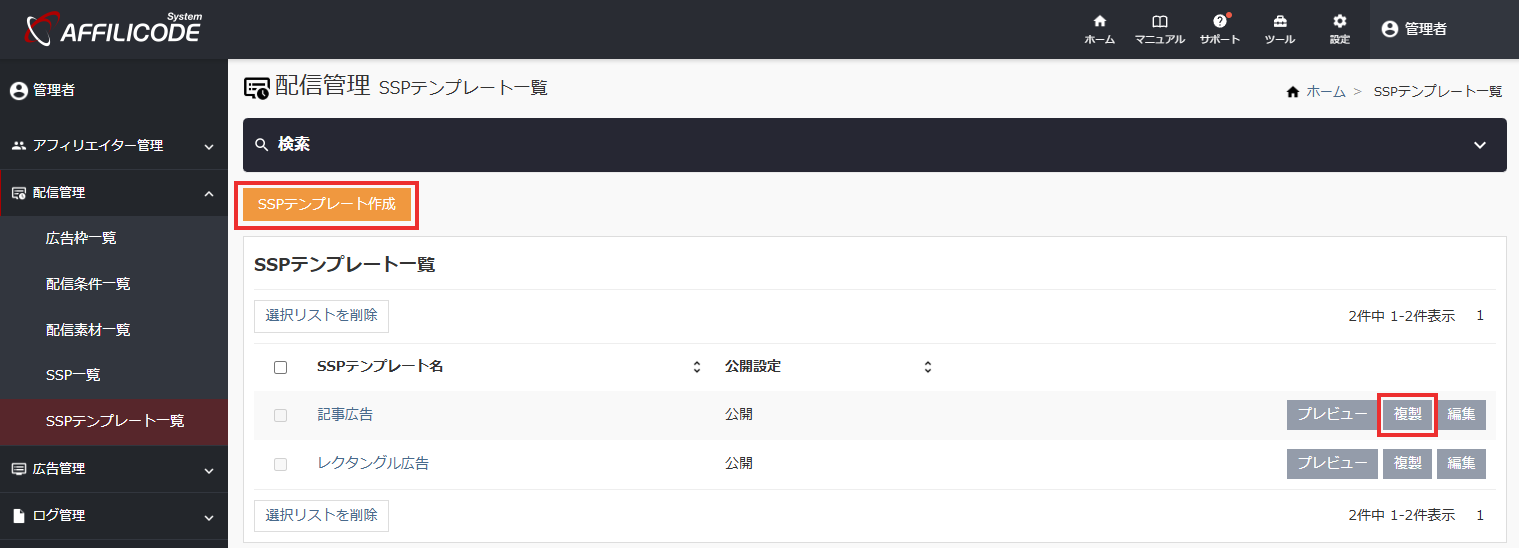The image size is (1519, 548).
Task: Click the SSPテンプレート作成 button
Action: coord(327,204)
